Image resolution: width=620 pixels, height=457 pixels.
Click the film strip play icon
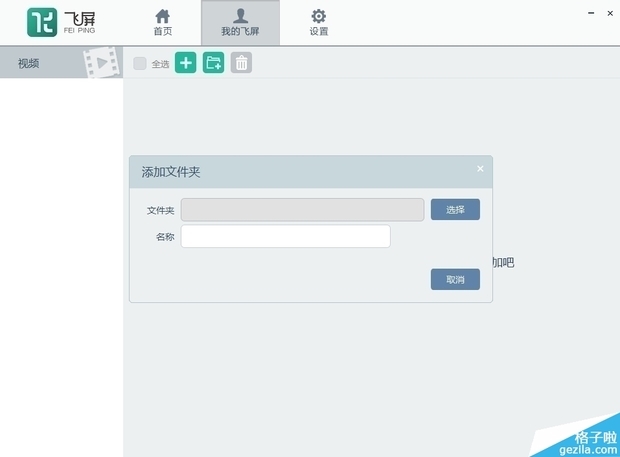coord(101,64)
